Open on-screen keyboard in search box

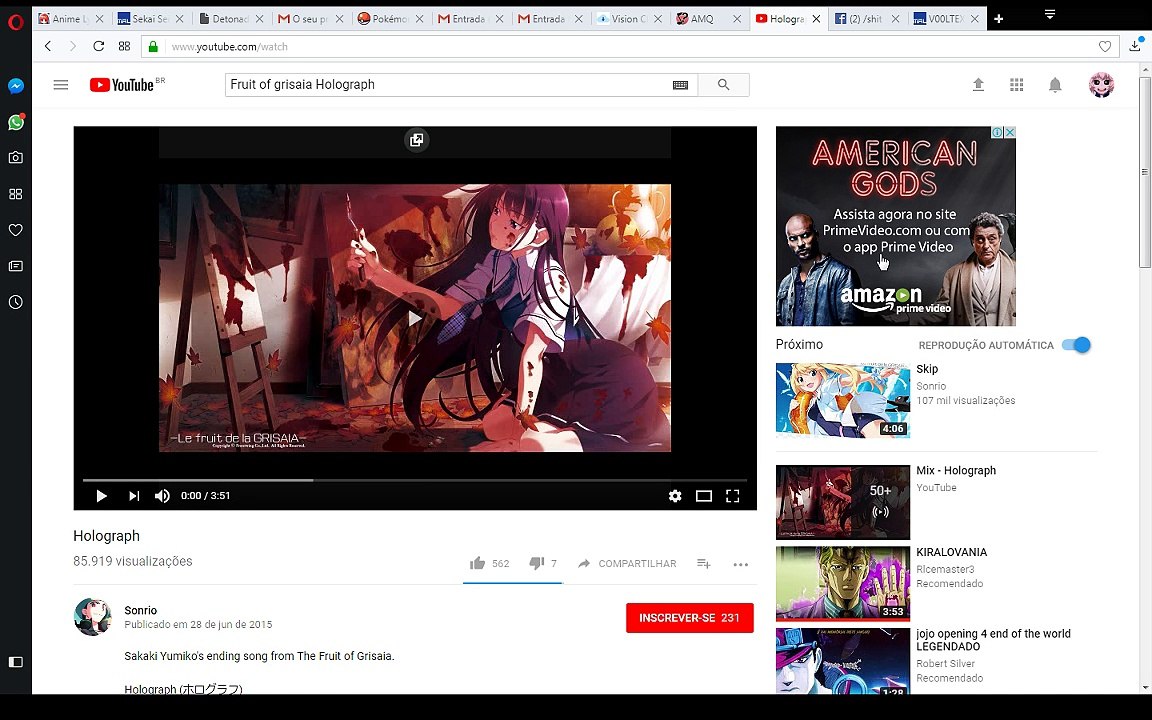click(680, 85)
